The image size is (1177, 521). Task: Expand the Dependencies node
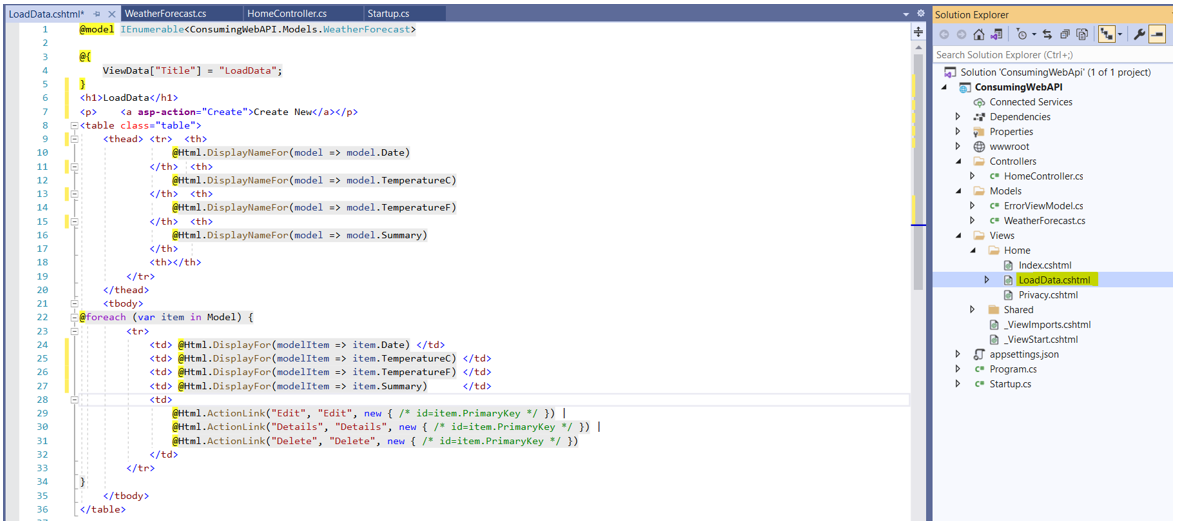click(x=958, y=117)
